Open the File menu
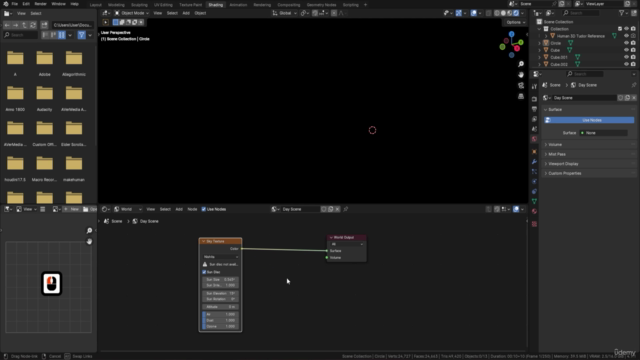Image resolution: width=640 pixels, height=360 pixels. coord(15,4)
